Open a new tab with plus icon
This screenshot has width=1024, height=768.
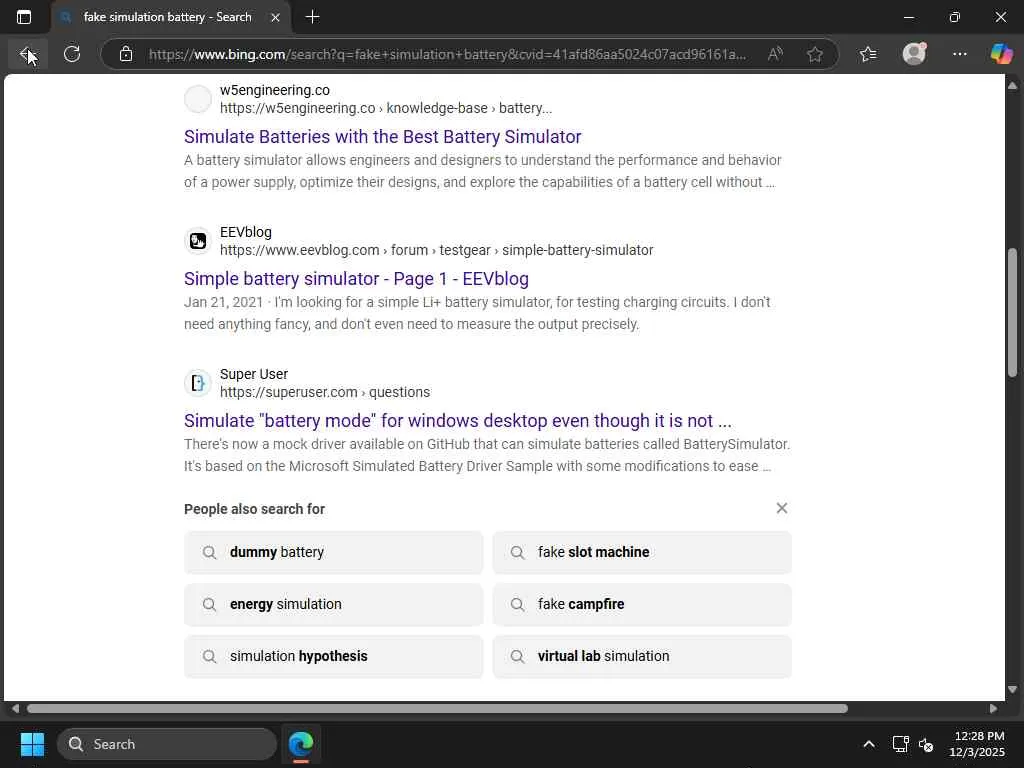point(313,17)
